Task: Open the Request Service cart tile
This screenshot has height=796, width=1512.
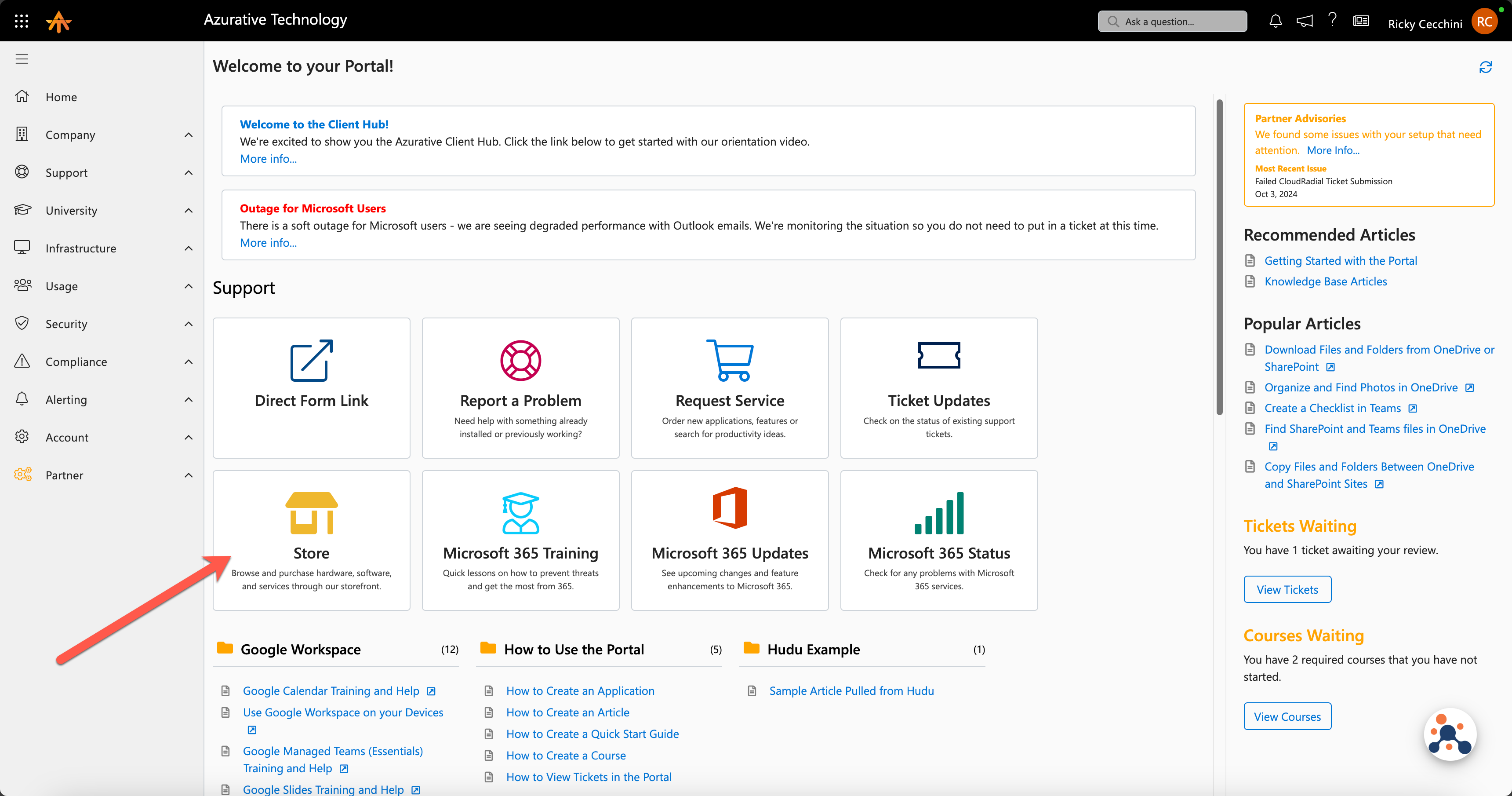Action: tap(730, 388)
